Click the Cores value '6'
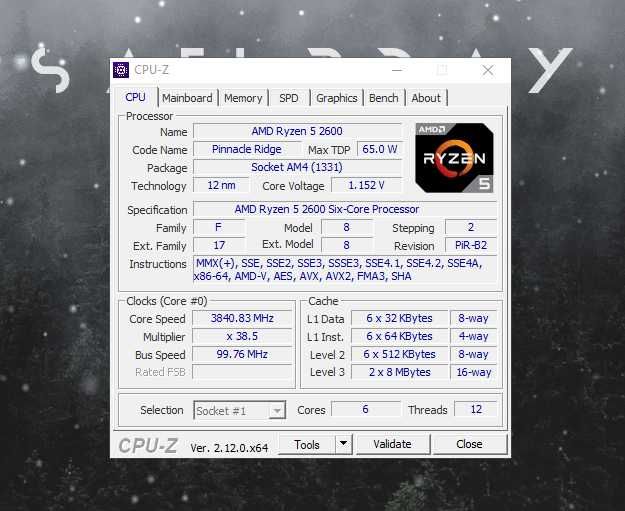This screenshot has height=511, width=625. coord(366,409)
